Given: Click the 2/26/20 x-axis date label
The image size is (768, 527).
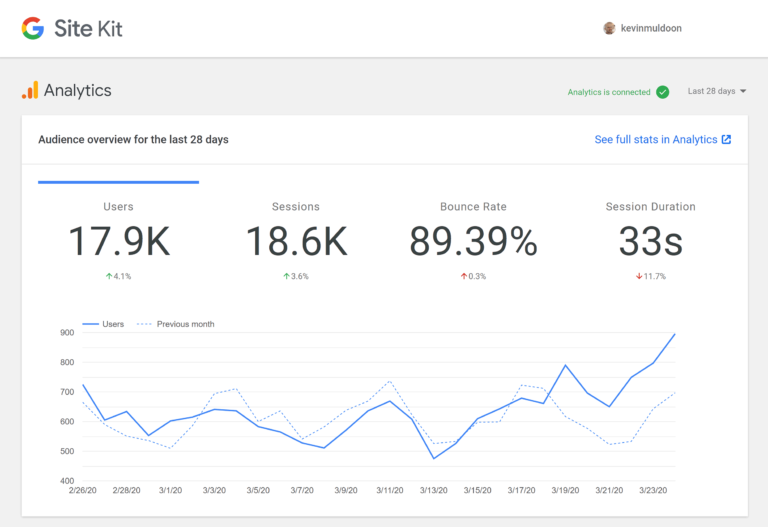Looking at the screenshot, I should [x=82, y=490].
